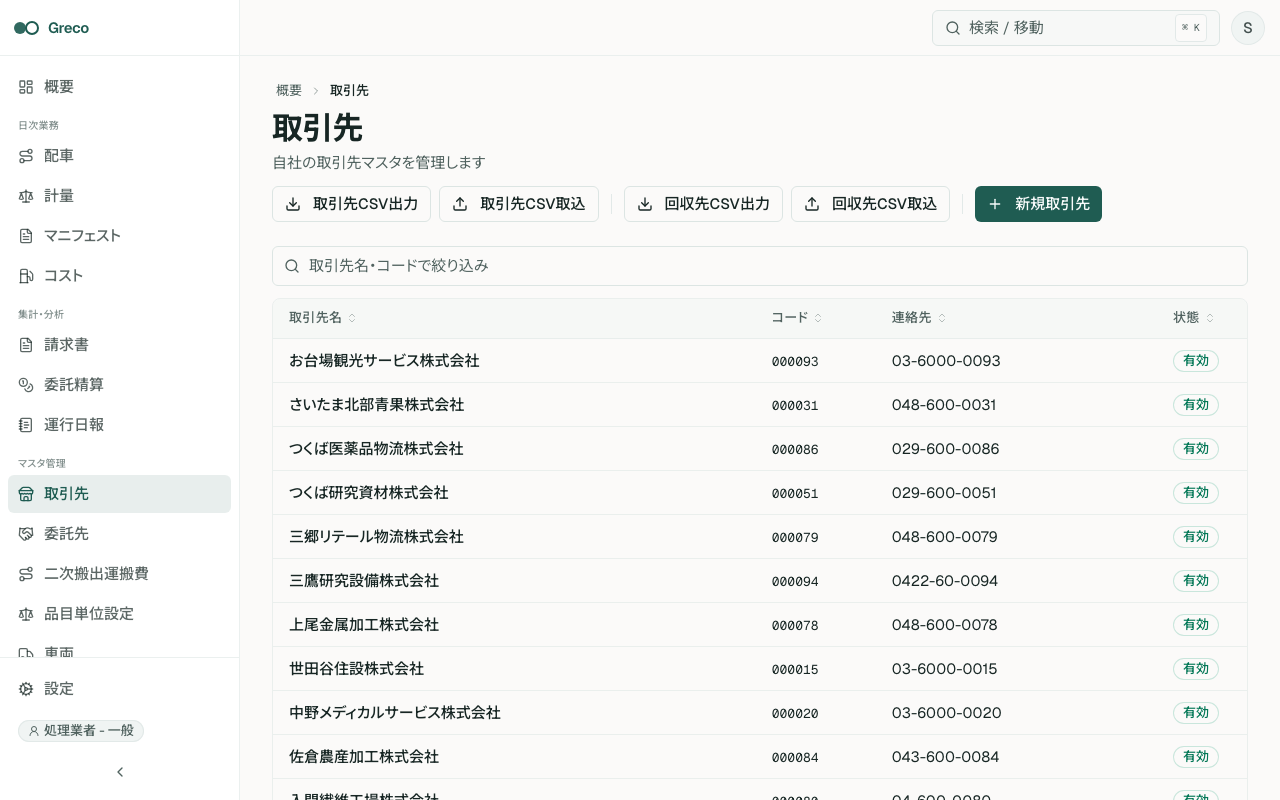Click the 概要 breadcrumb link
1280x800 pixels.
[289, 90]
